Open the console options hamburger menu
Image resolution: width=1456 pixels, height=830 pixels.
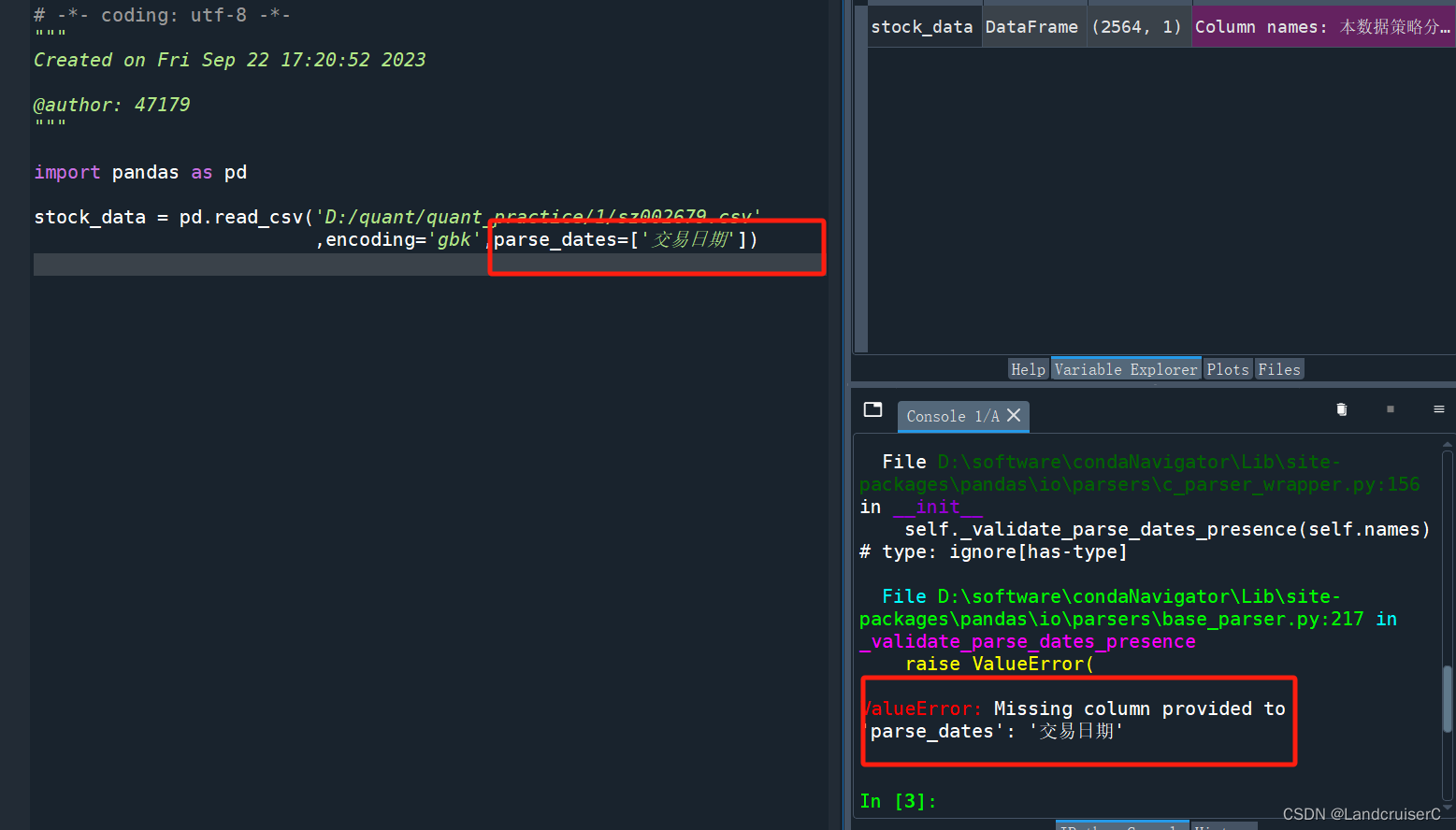coord(1438,409)
